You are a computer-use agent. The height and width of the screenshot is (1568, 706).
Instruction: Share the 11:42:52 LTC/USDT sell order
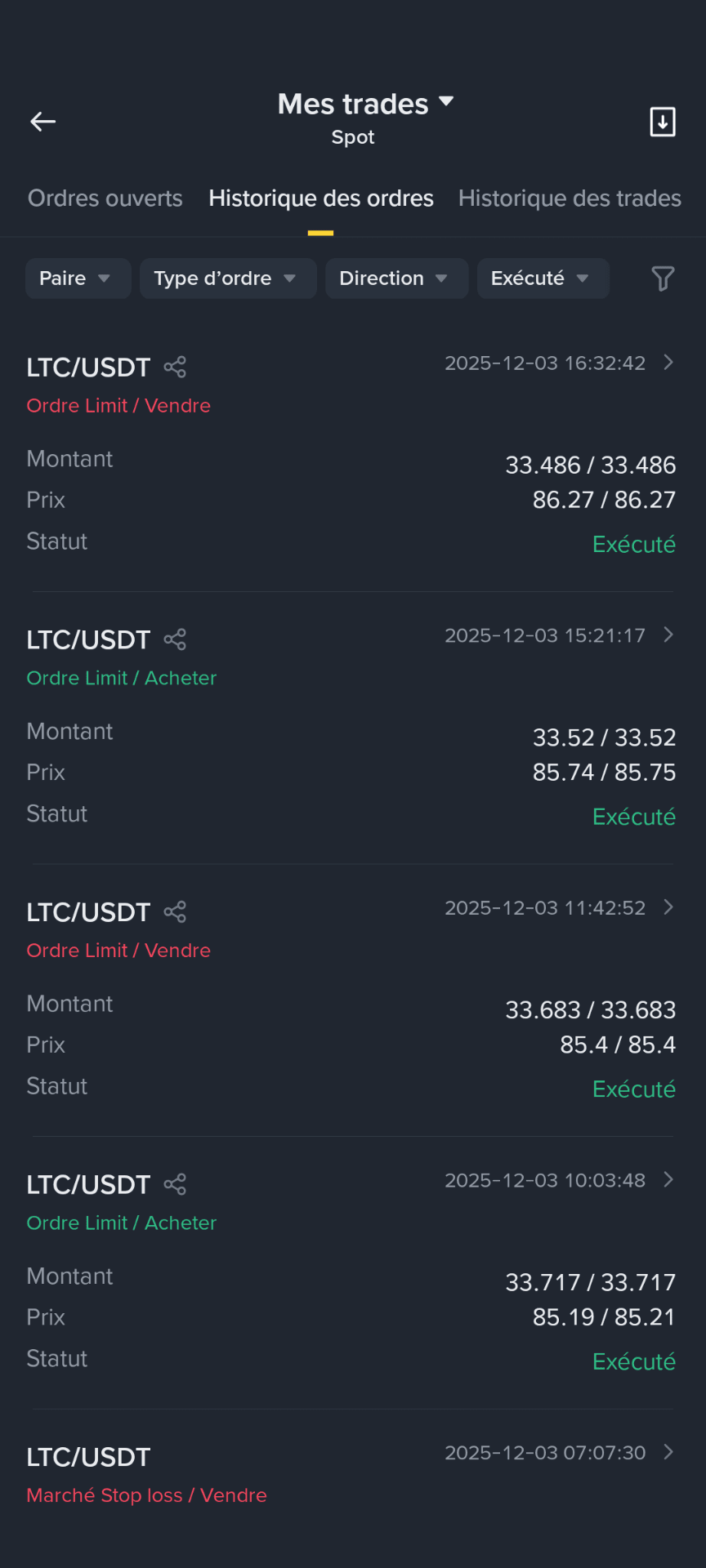[x=175, y=912]
